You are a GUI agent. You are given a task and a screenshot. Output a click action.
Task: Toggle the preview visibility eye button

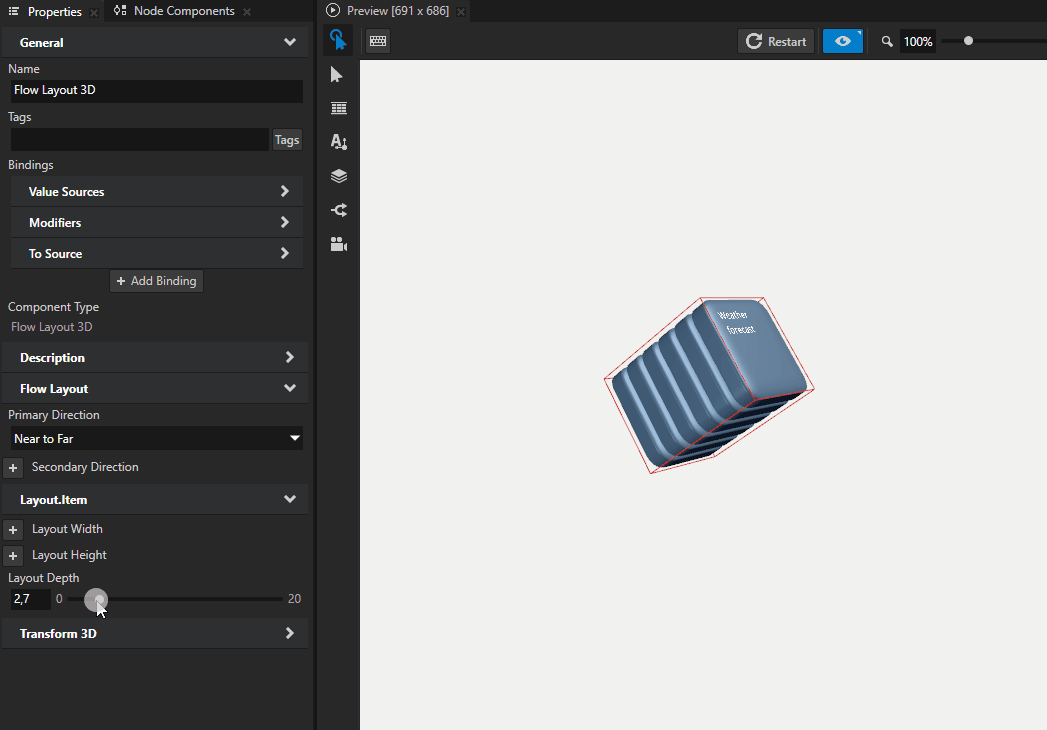pos(842,41)
